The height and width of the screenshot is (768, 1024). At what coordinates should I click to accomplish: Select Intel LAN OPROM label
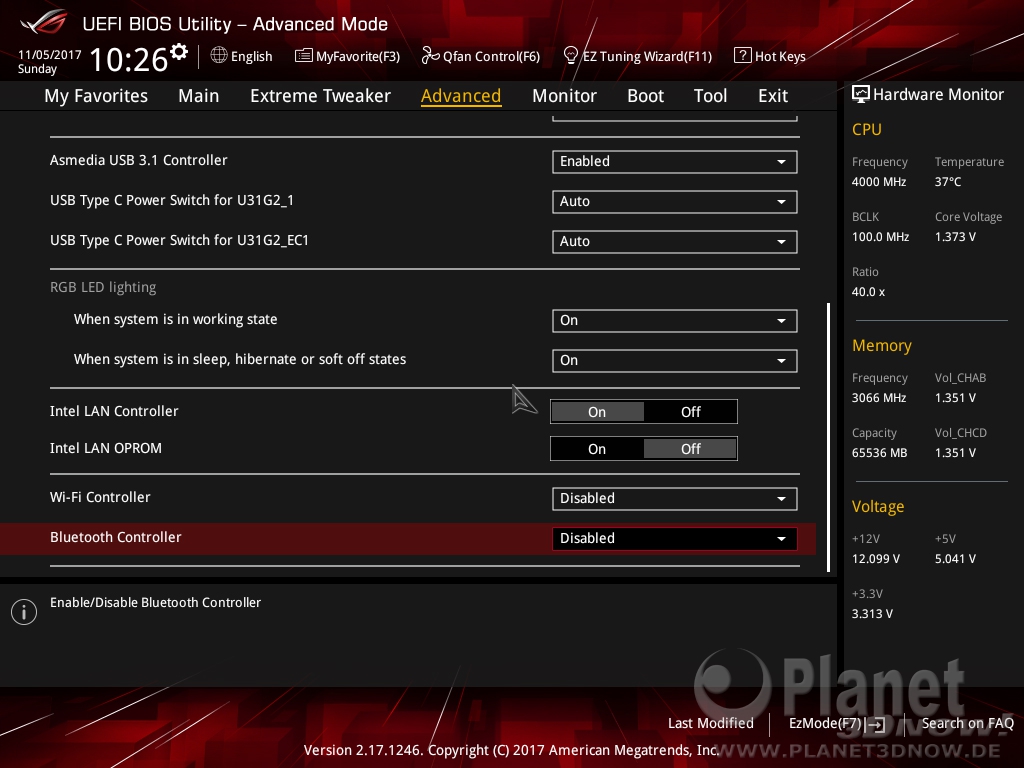click(106, 449)
